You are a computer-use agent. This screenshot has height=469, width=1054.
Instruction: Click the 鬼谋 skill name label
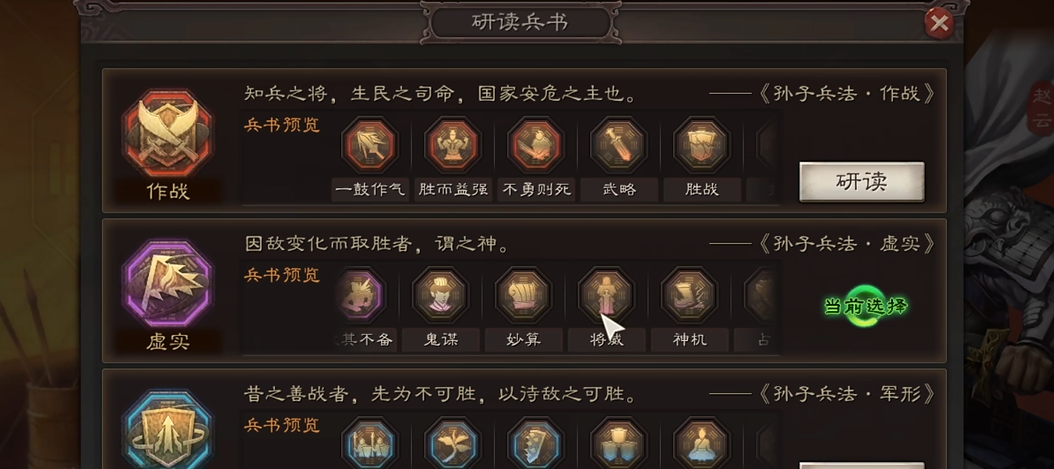[x=440, y=340]
